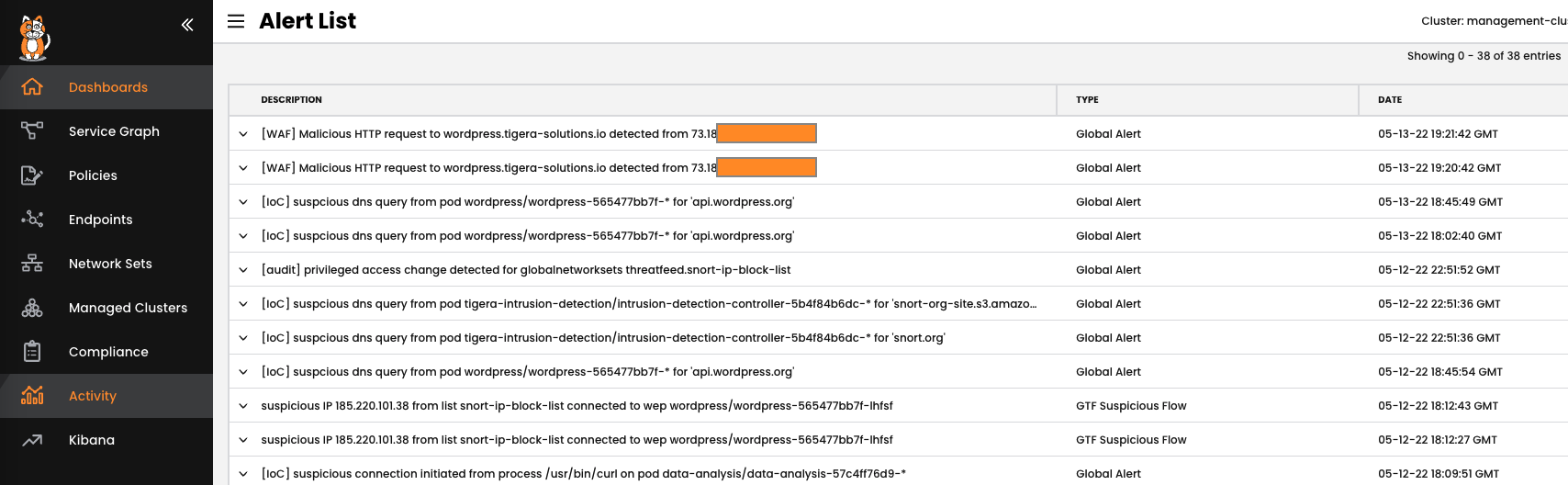Click the Calico cat logo
The width and height of the screenshot is (1568, 485).
pos(35,38)
